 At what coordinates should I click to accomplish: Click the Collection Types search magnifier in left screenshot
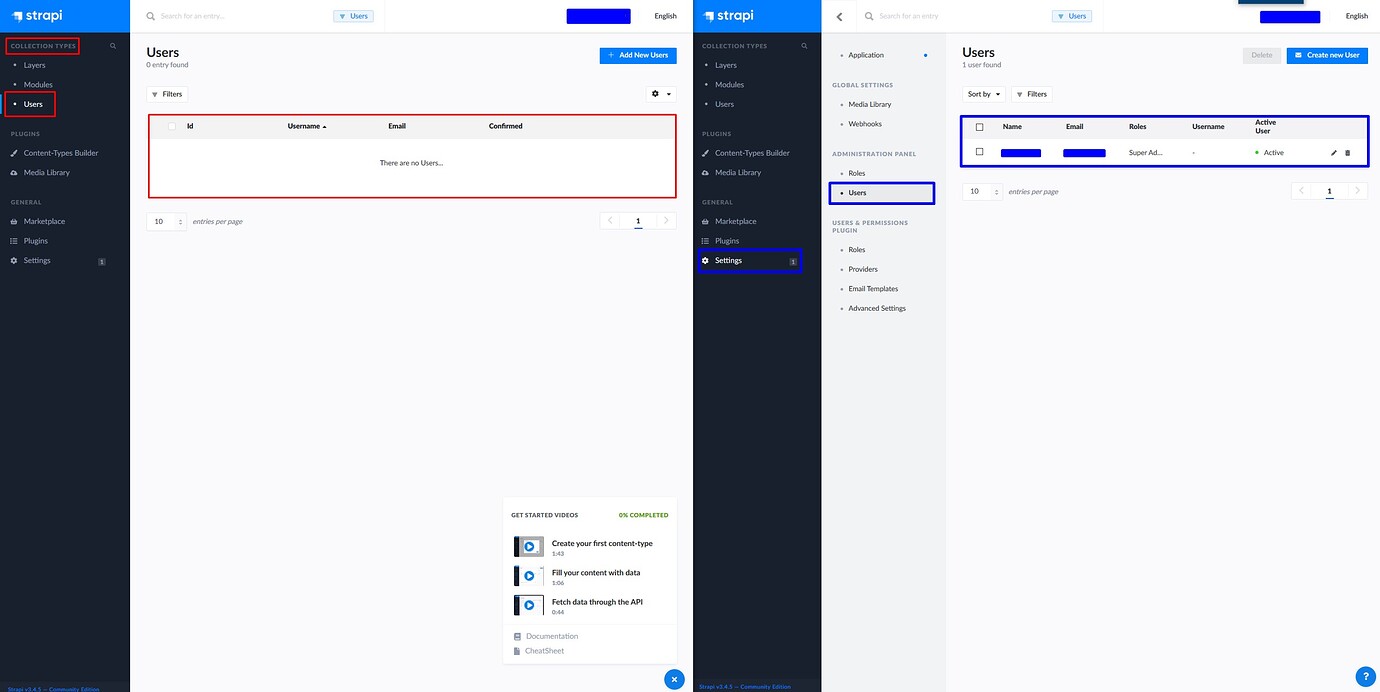113,46
